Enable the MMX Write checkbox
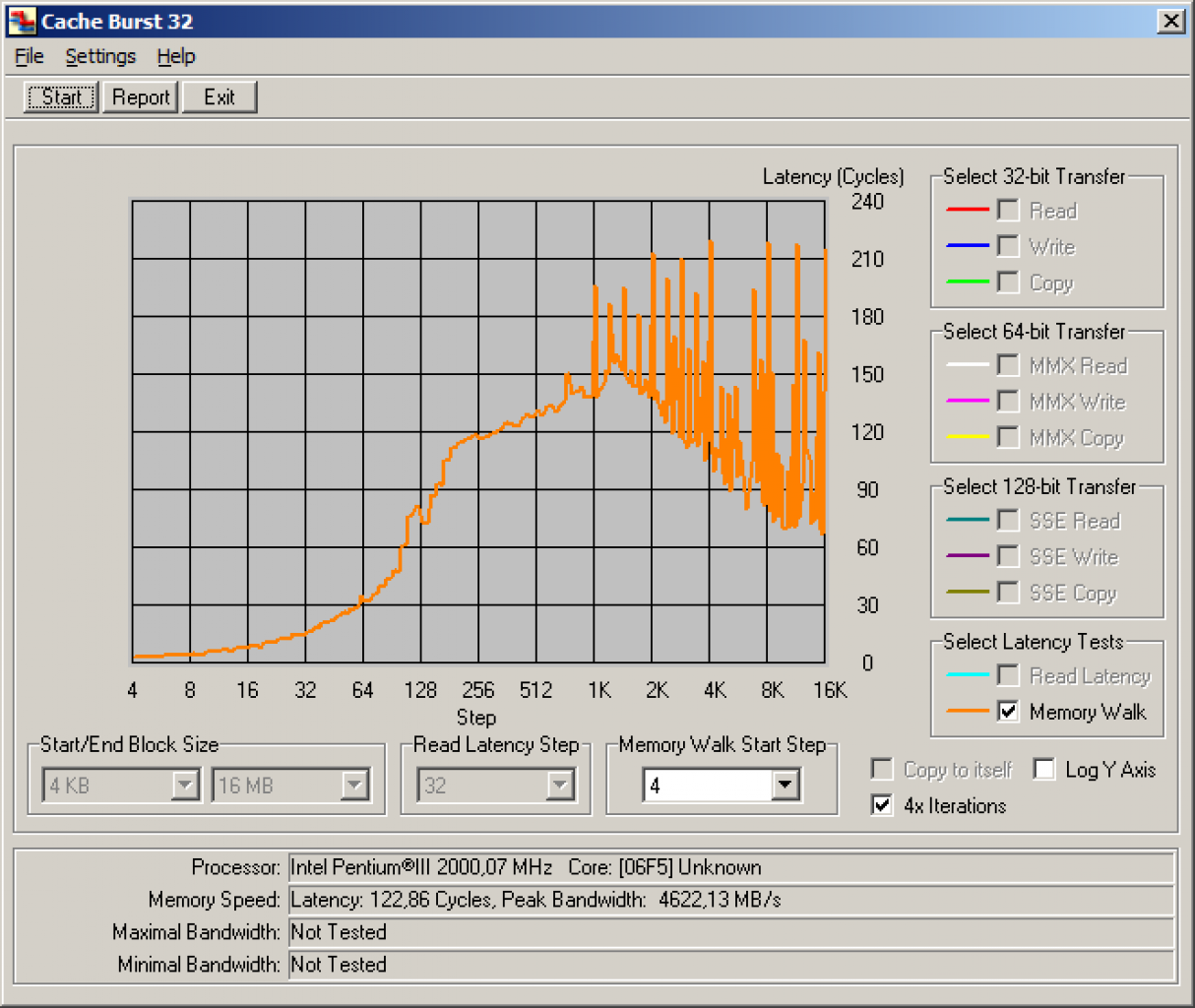 (x=1008, y=401)
